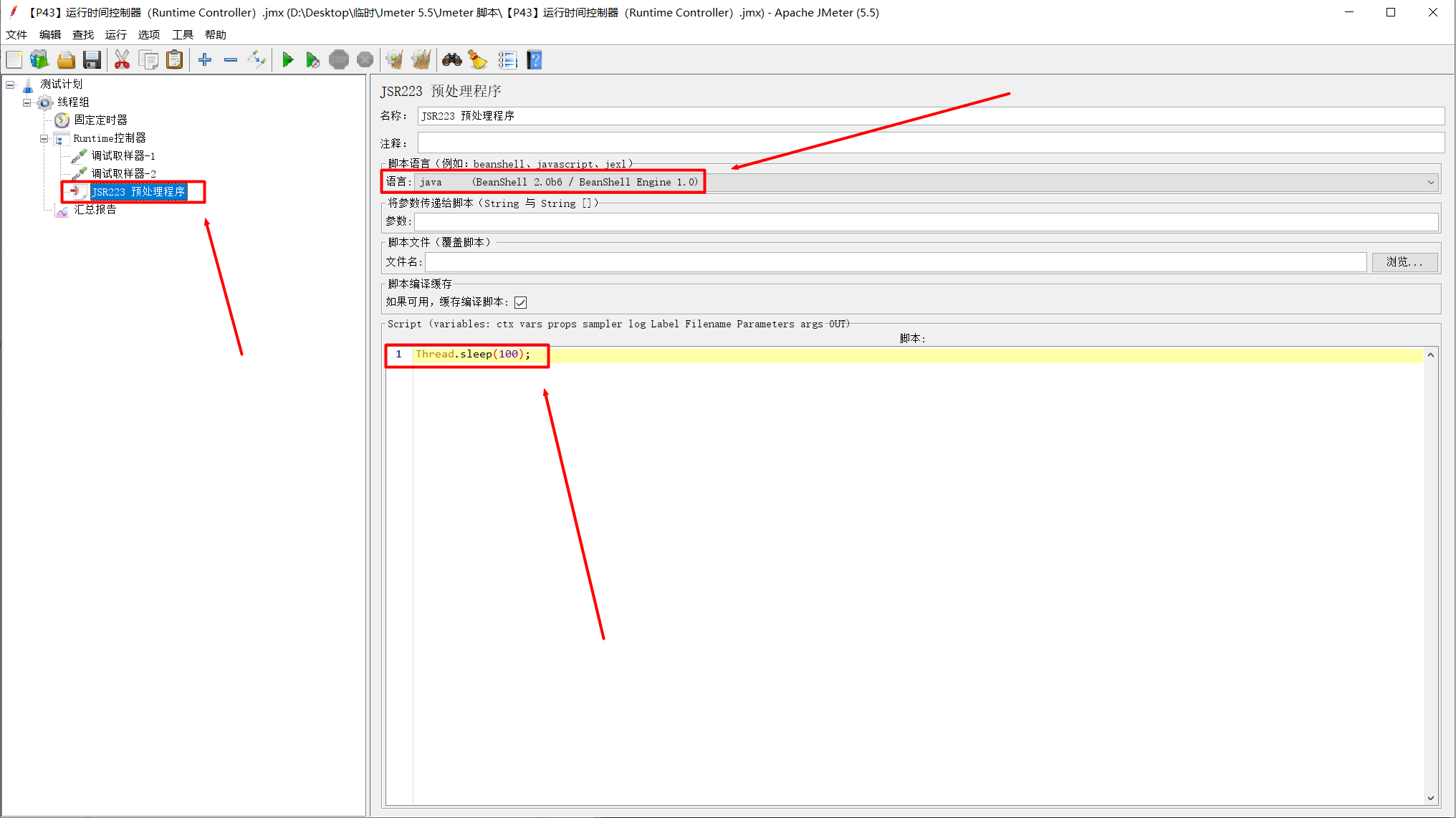The image size is (1456, 818).
Task: Collapse the 线程组 tree node
Action: (27, 102)
